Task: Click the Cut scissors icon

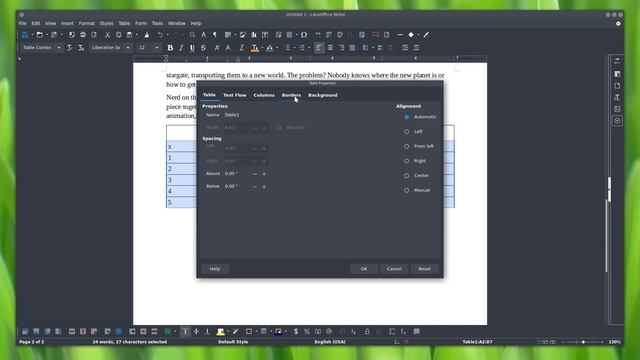Action: pyautogui.click(x=107, y=35)
